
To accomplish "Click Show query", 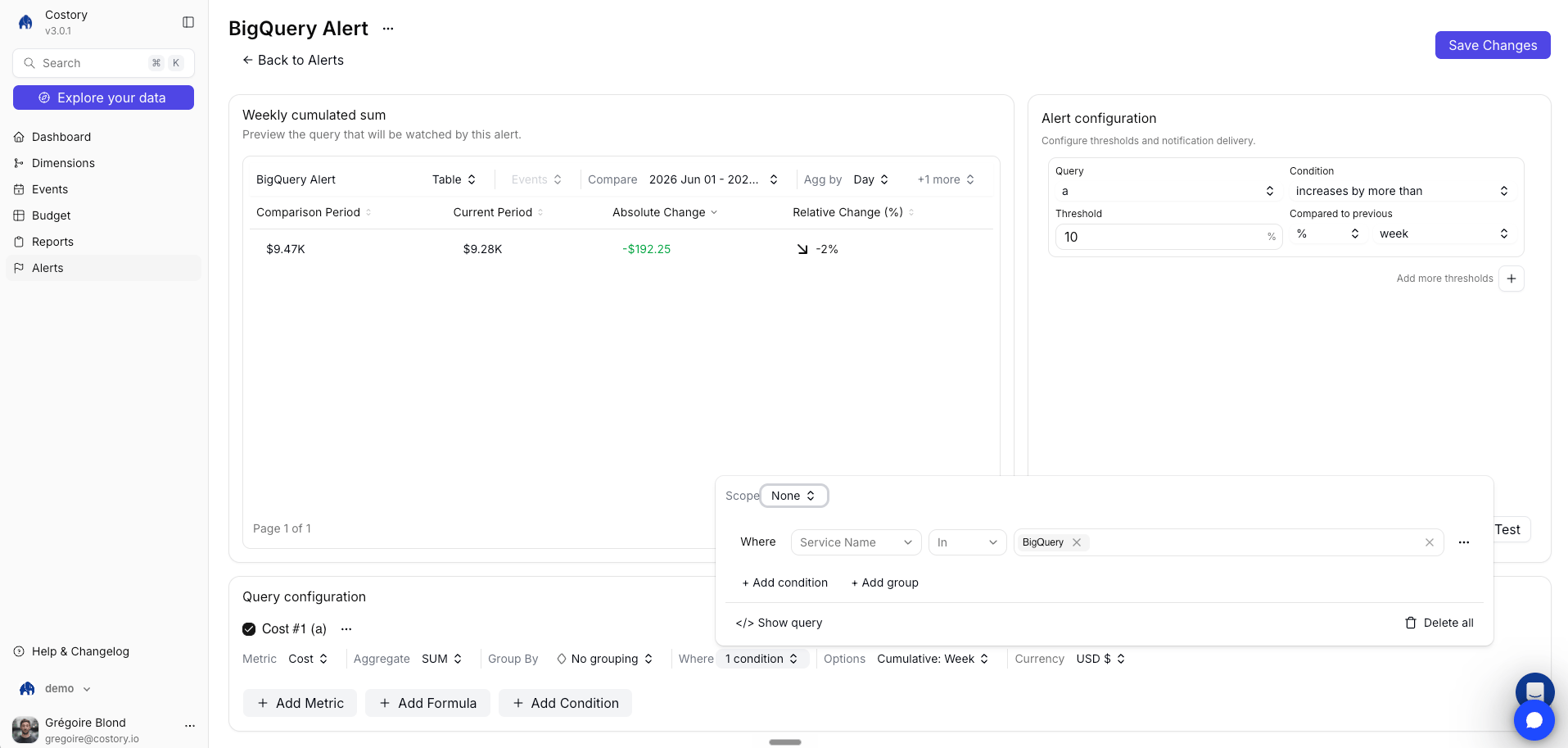I will coord(779,623).
